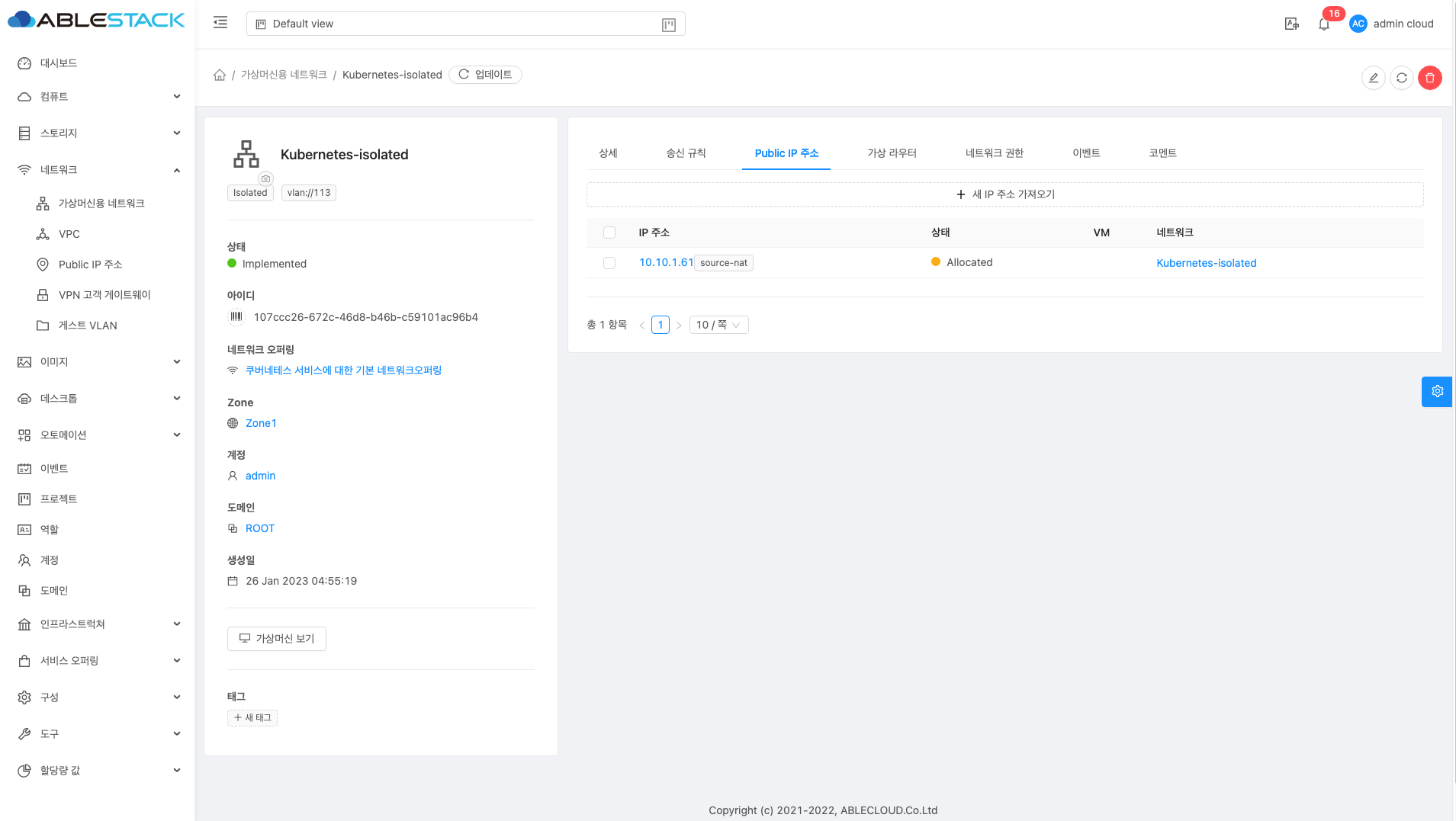
Task: Collapse the 네트워크 sidebar menu
Action: (98, 170)
